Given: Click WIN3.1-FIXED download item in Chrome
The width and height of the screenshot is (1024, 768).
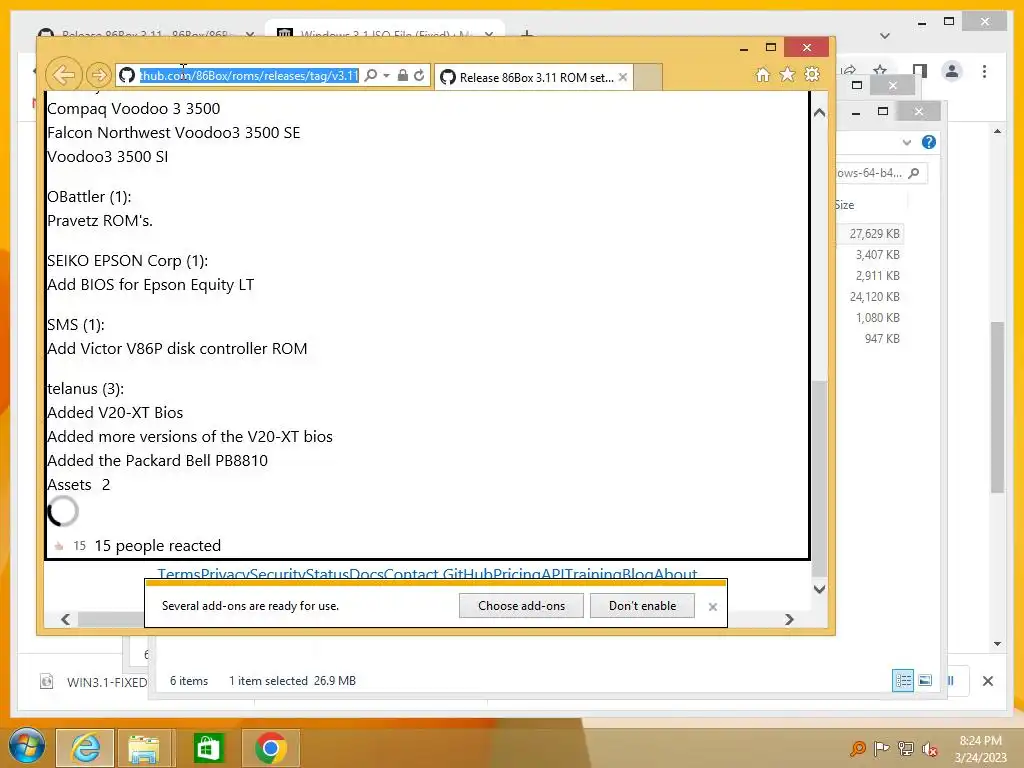Looking at the screenshot, I should [x=91, y=682].
